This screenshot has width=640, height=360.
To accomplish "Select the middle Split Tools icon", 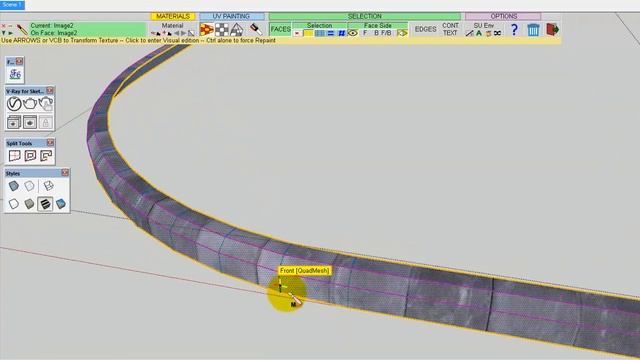I will [30, 156].
